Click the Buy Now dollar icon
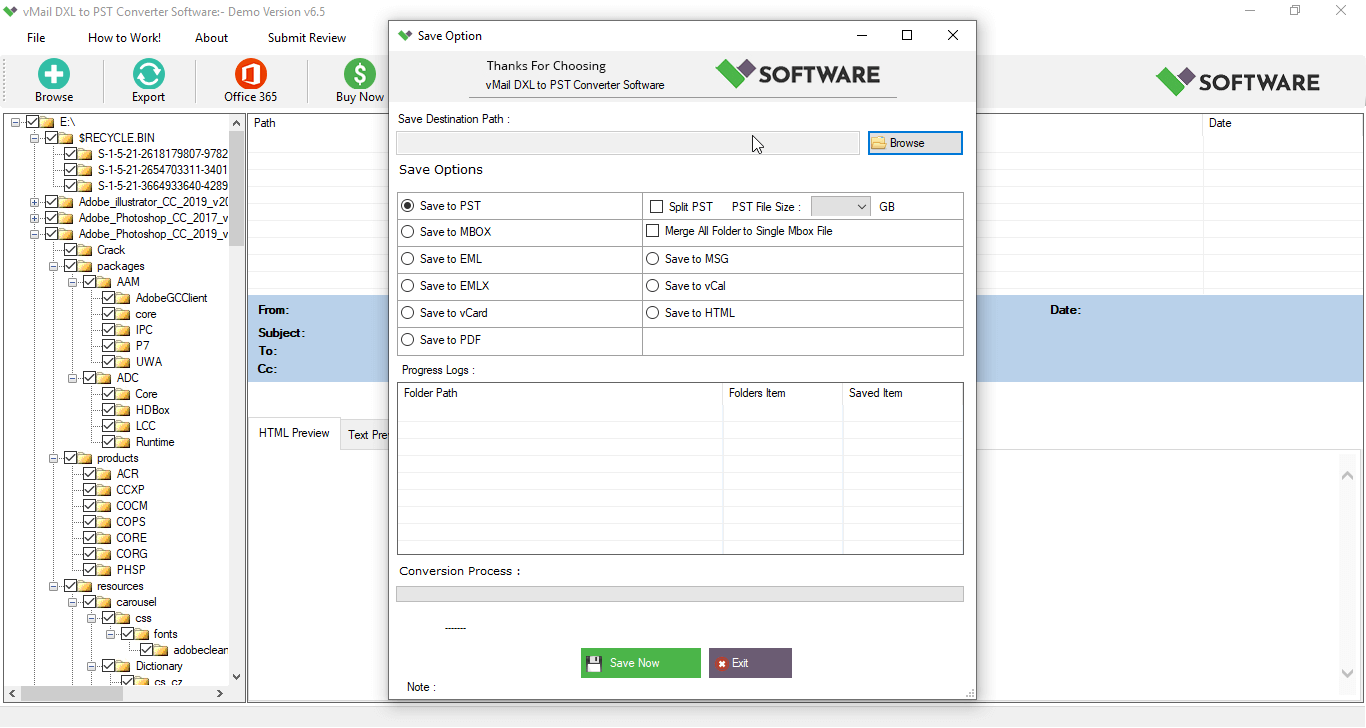The width and height of the screenshot is (1366, 728). 360,74
